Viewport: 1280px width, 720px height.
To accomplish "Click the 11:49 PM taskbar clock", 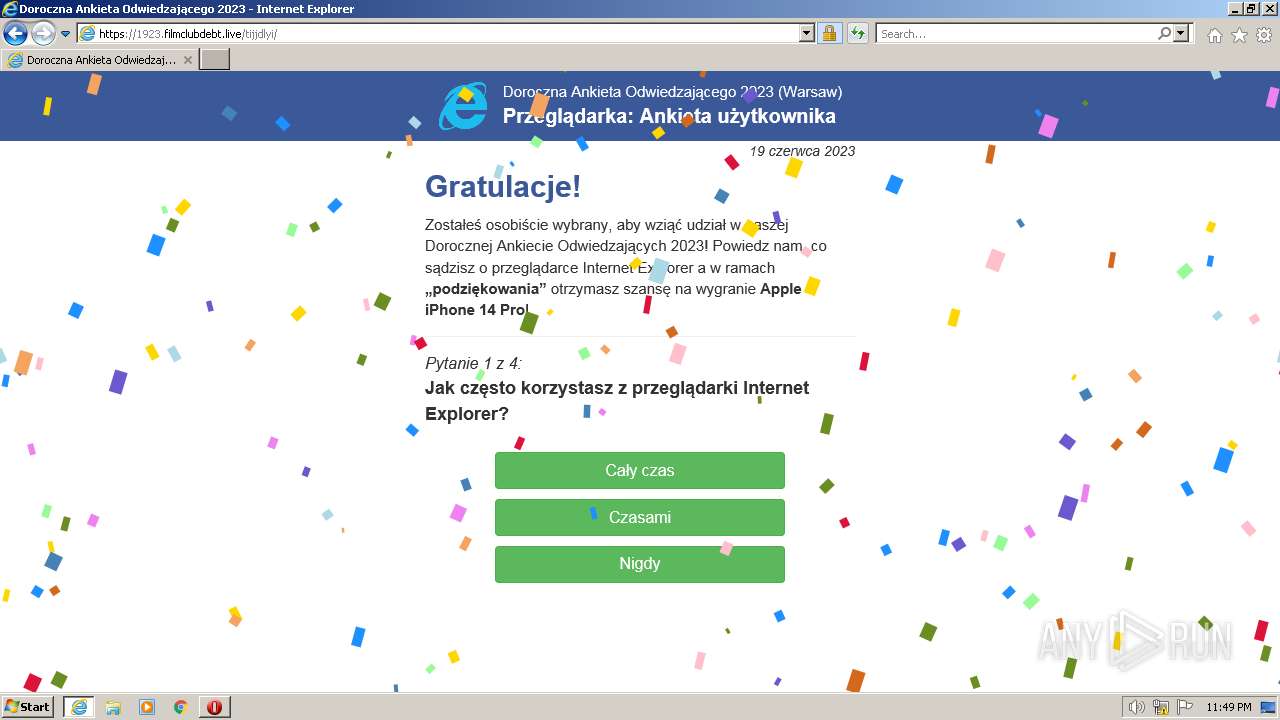I will pyautogui.click(x=1229, y=707).
